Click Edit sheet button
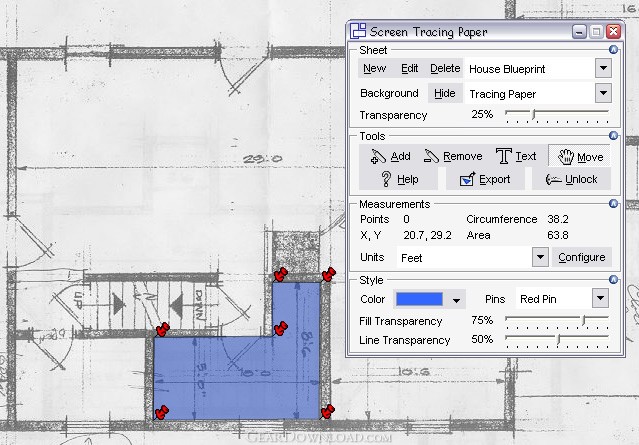The height and width of the screenshot is (445, 639). [410, 68]
